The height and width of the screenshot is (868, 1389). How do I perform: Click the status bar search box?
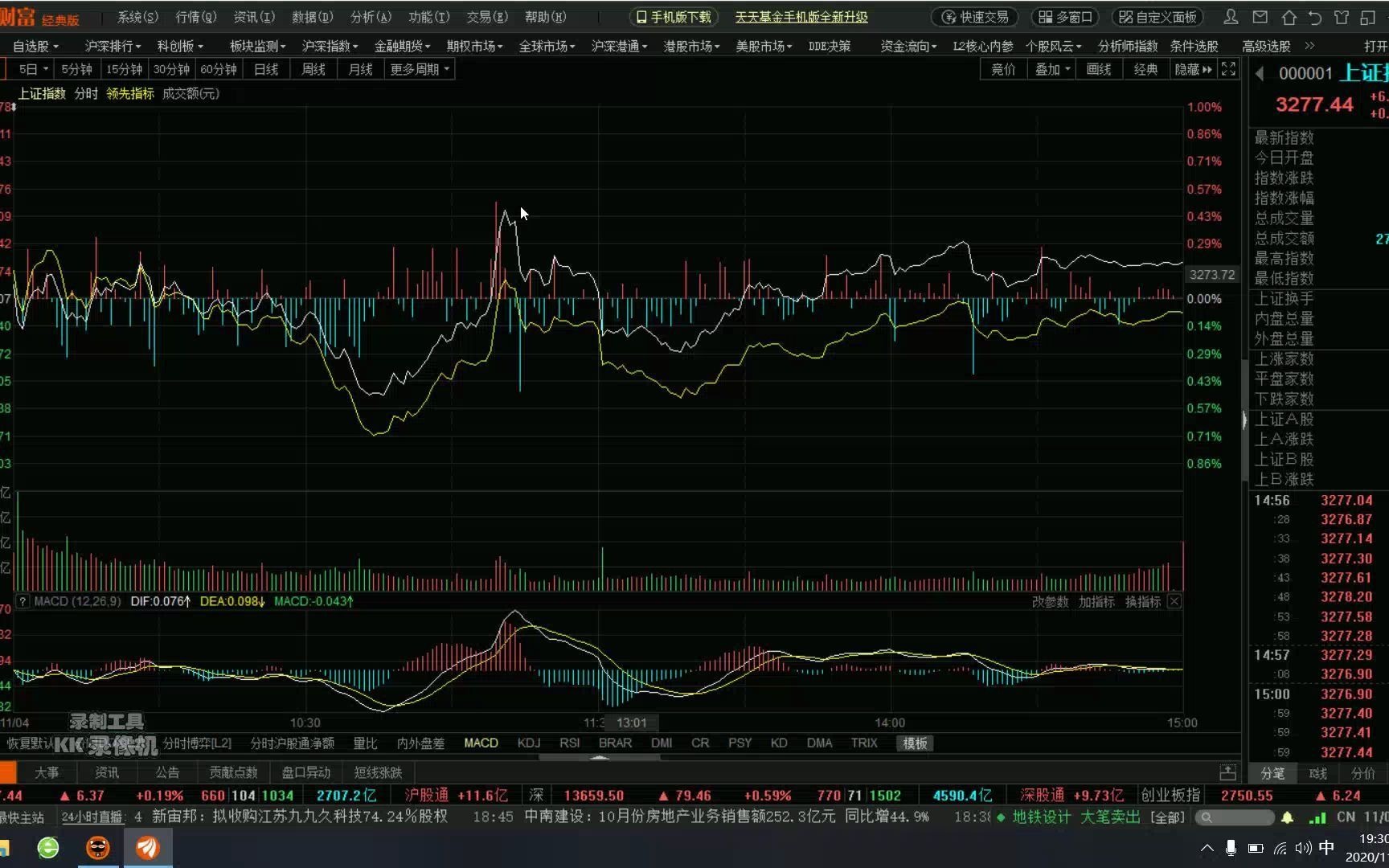1234,817
